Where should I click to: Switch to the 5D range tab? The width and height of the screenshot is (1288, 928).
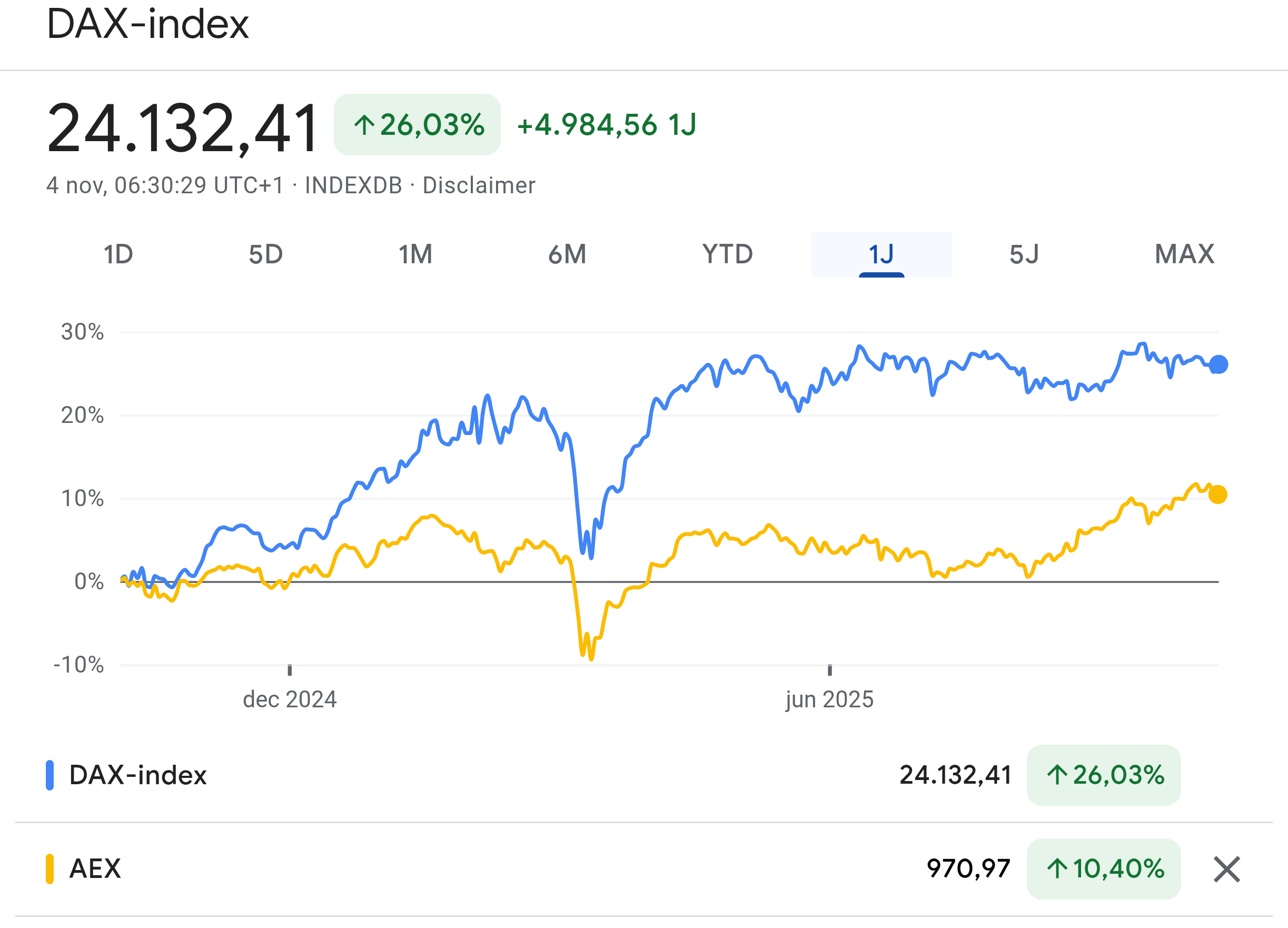click(x=266, y=254)
